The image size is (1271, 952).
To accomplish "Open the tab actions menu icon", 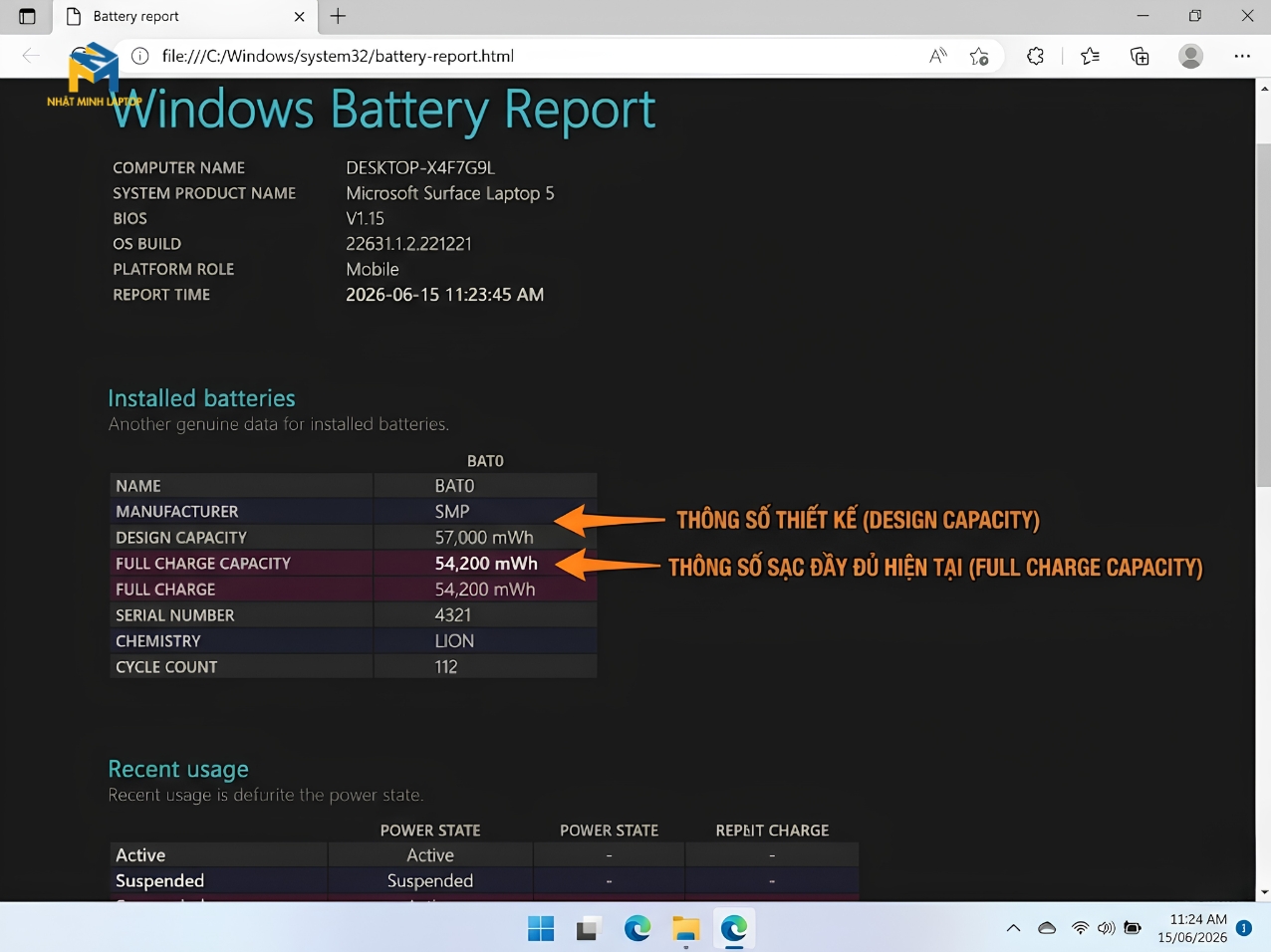I will click(x=27, y=16).
